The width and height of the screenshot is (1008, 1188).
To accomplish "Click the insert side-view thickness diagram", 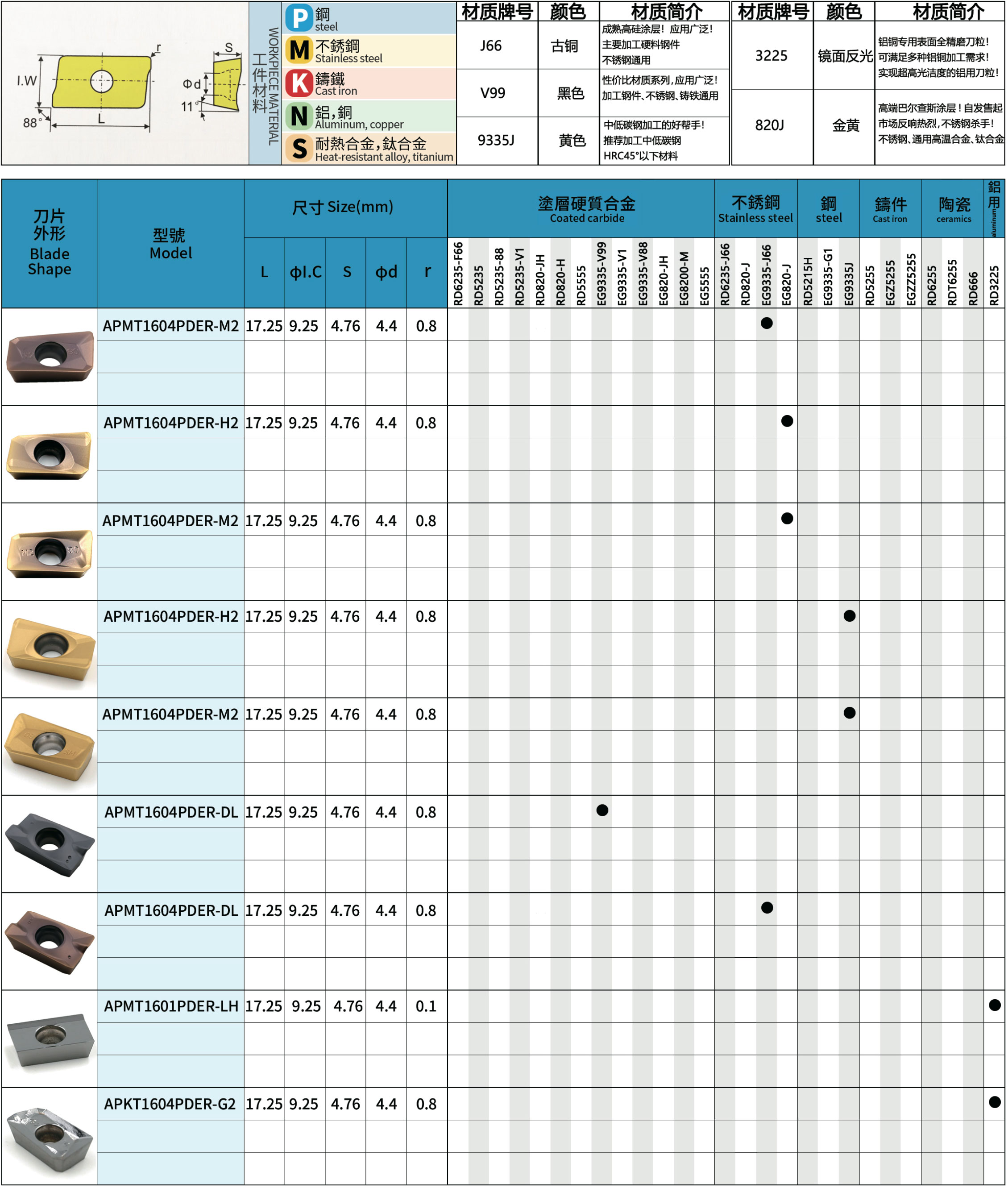I will click(x=226, y=85).
